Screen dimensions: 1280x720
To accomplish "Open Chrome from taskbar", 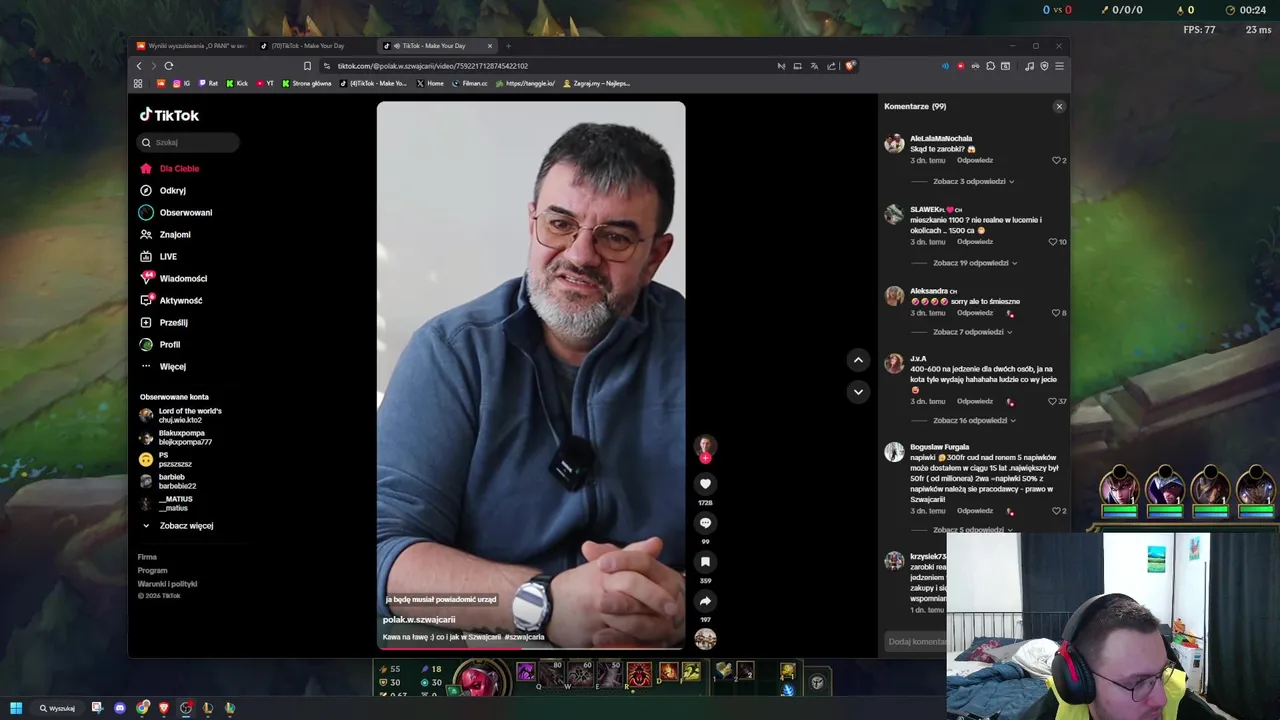I will [143, 708].
